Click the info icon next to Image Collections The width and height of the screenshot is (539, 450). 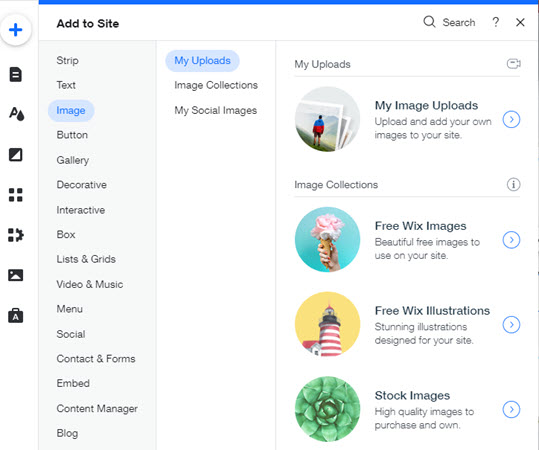(513, 185)
